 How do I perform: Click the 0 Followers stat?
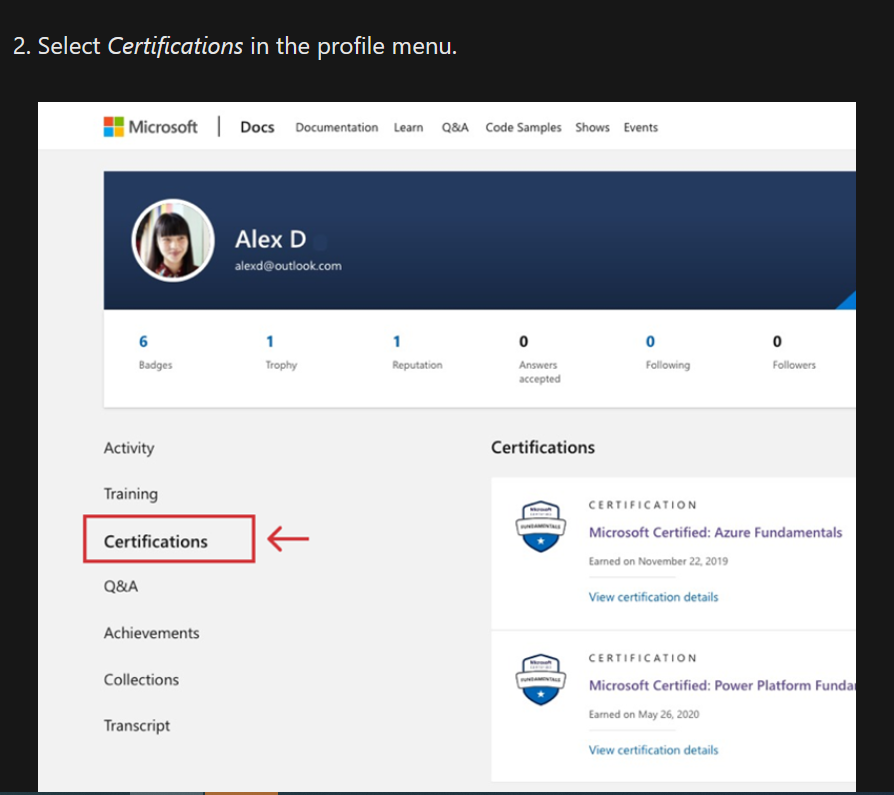[794, 352]
